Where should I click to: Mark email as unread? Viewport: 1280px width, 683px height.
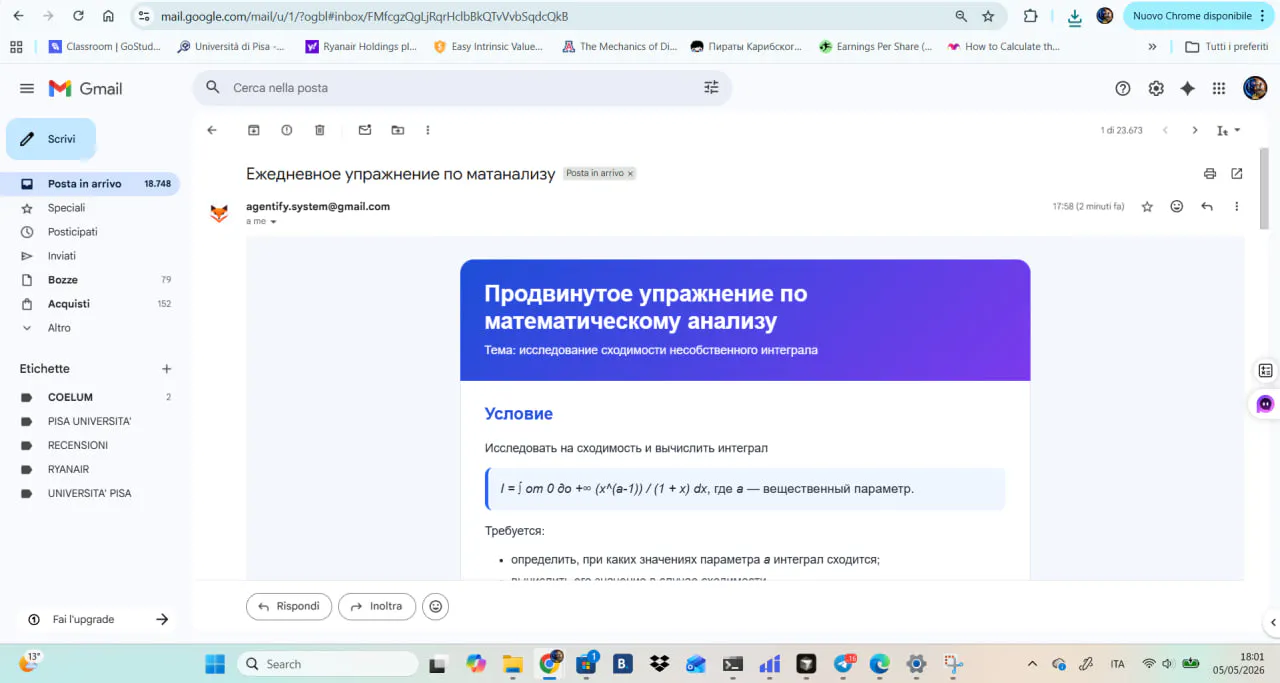365,130
